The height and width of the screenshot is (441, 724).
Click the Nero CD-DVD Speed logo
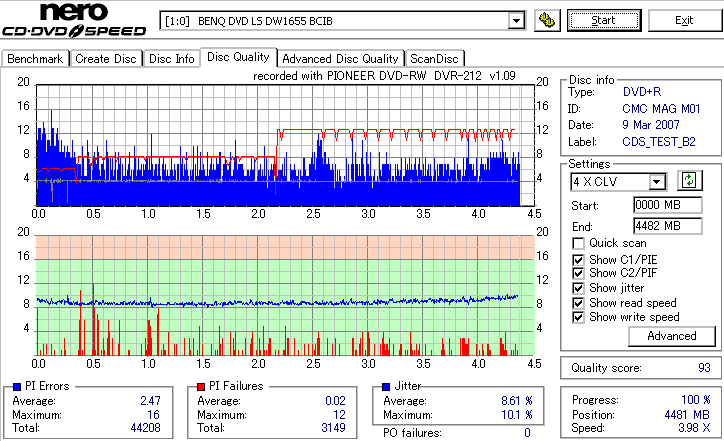(x=74, y=20)
